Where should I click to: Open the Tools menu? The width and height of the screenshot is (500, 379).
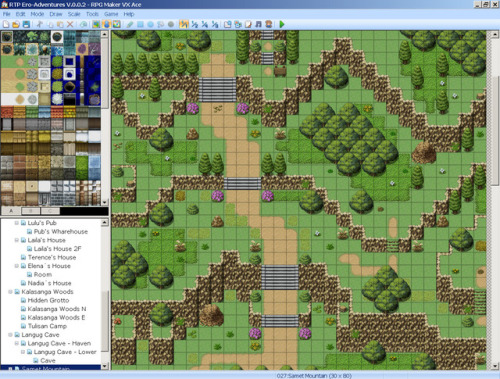[92, 14]
